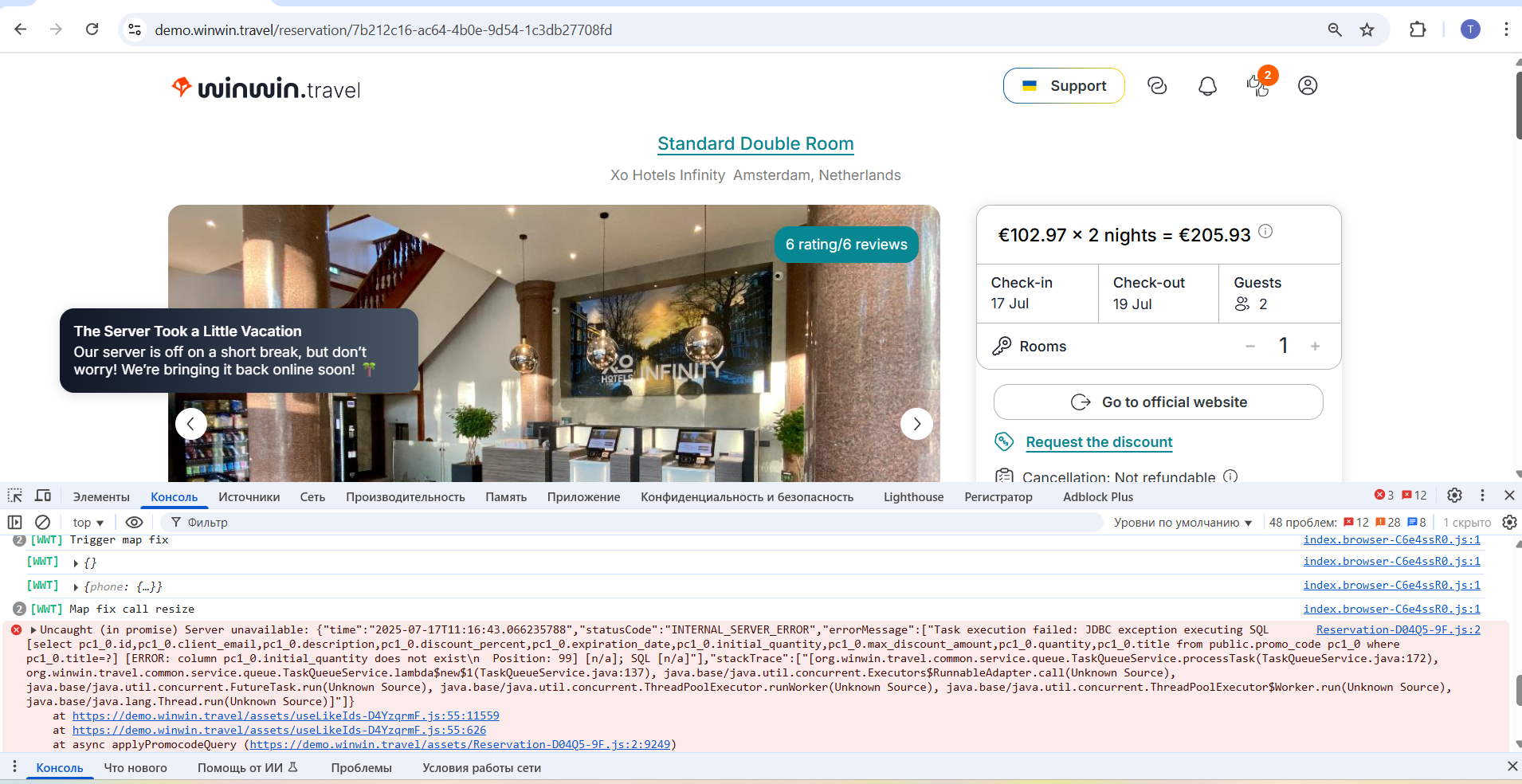Open useLikeIds-D4YzqrmF.js:55:11559 stack link
Image resolution: width=1522 pixels, height=784 pixels.
click(x=286, y=715)
